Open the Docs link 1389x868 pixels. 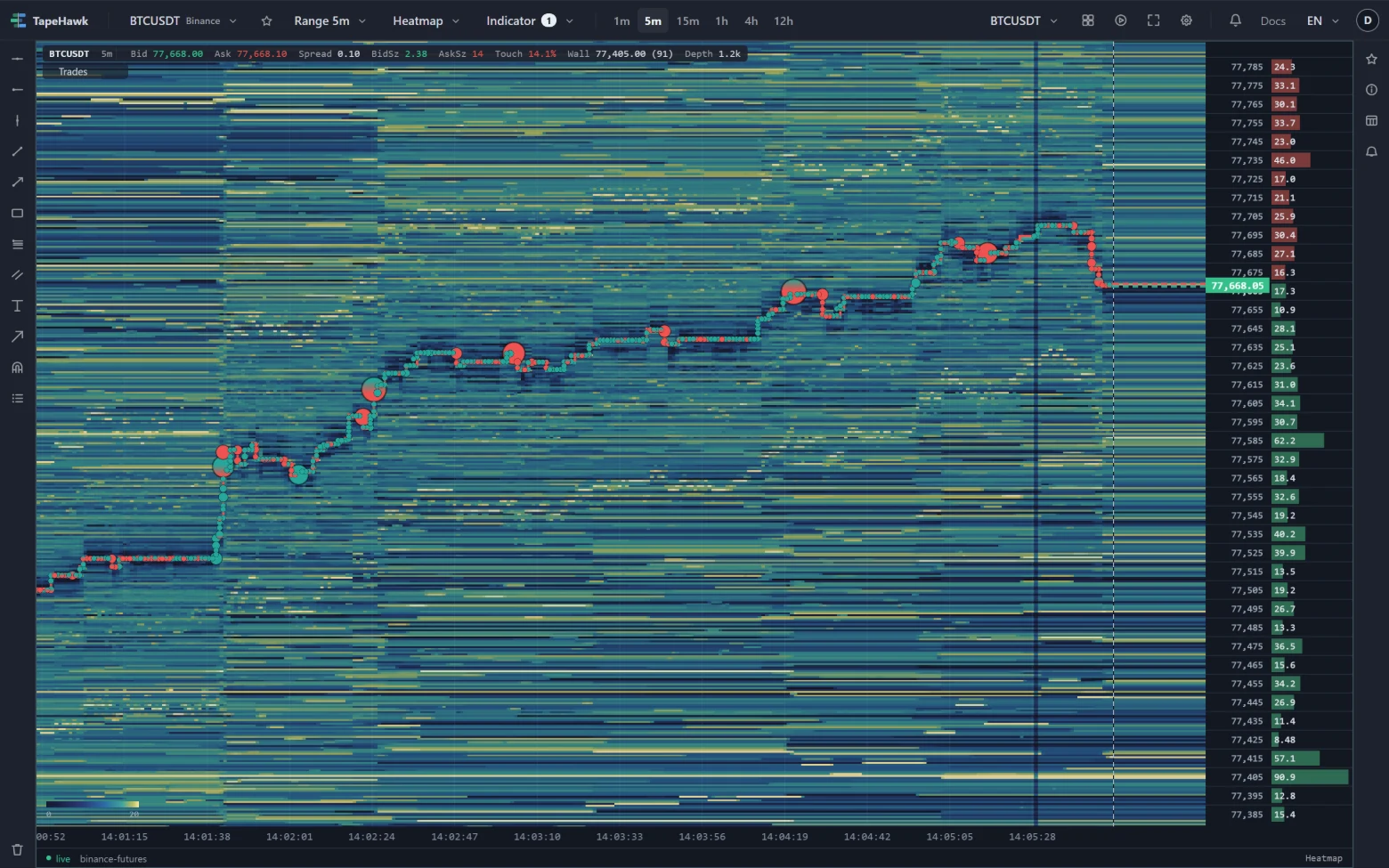1273,20
